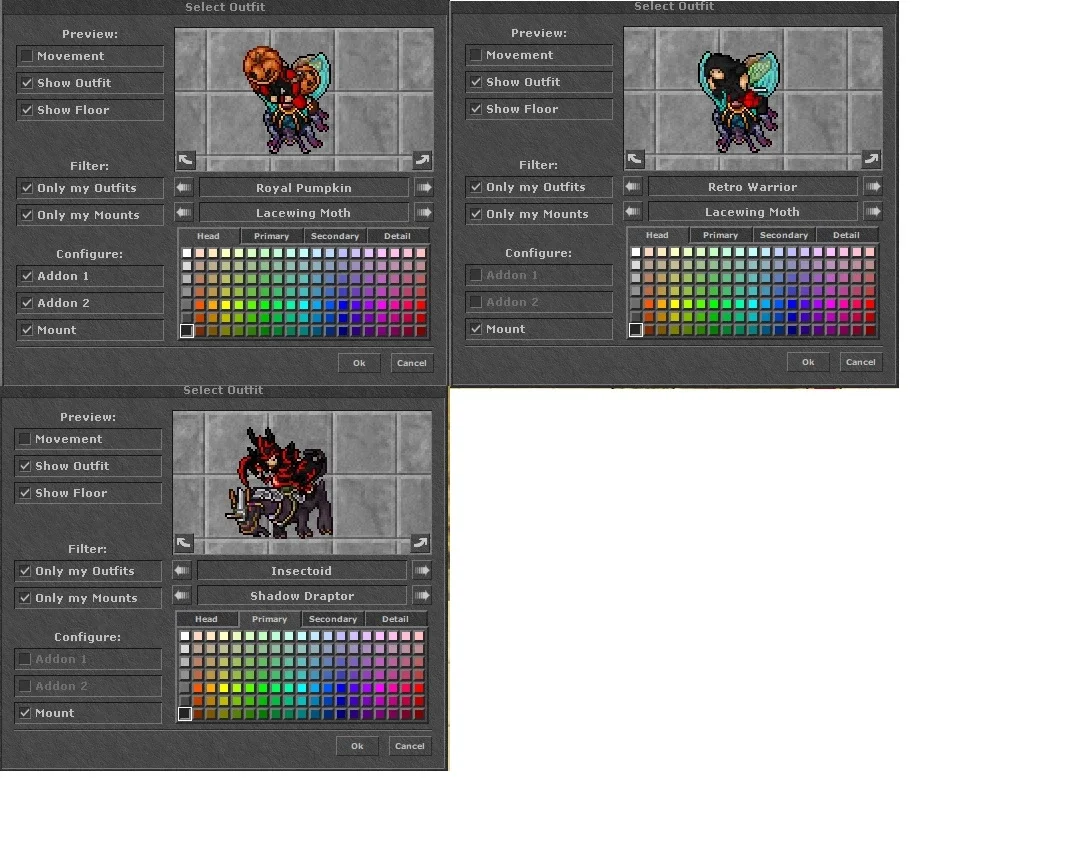Uncheck Show Floor in Royal Pumpkin window
The image size is (1071, 862).
coord(89,110)
